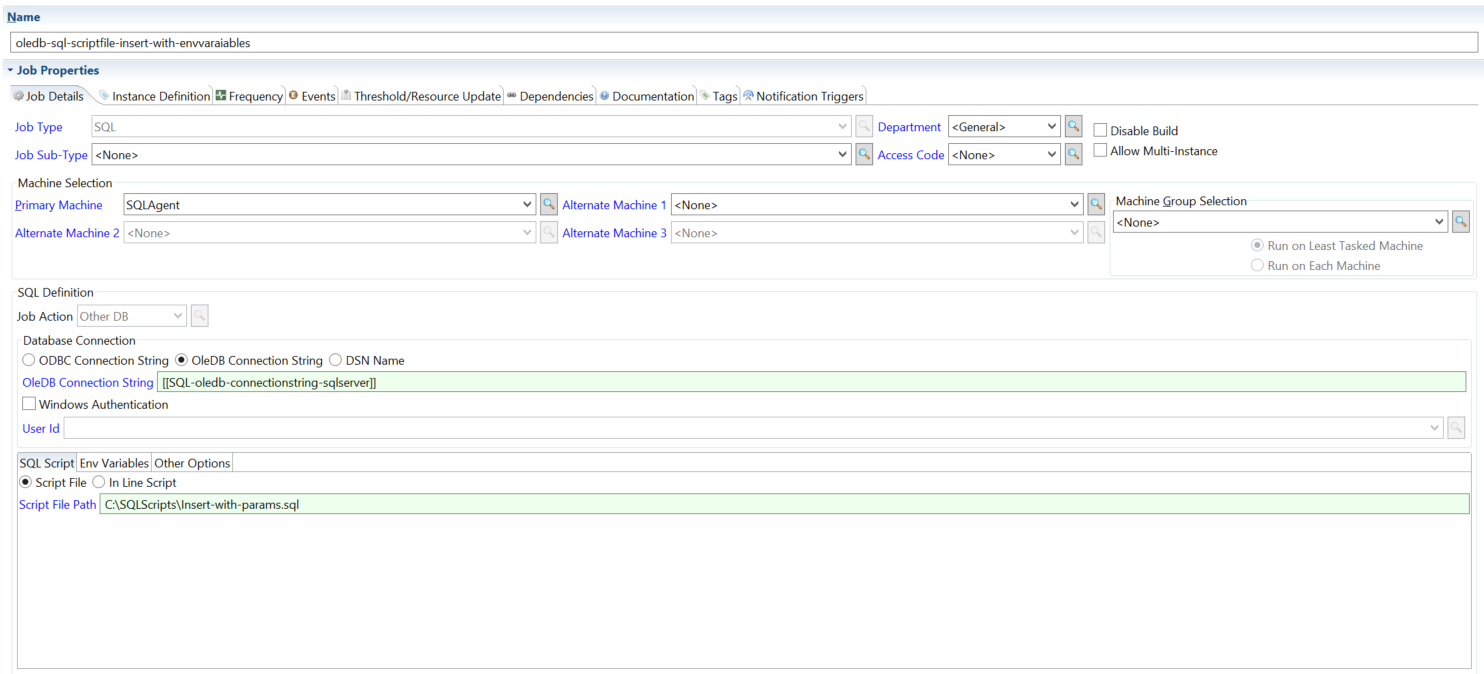Open the Job Action dropdown
Viewport: 1484px width, 674px height.
click(178, 316)
